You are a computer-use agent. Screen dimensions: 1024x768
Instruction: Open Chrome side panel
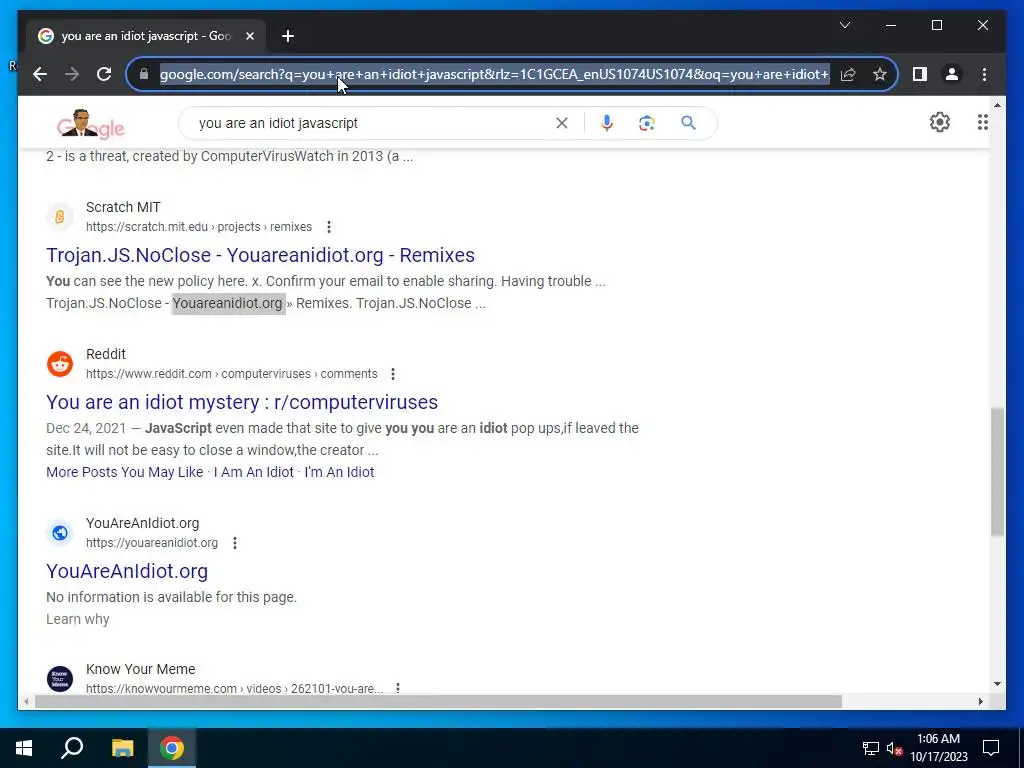pos(920,74)
